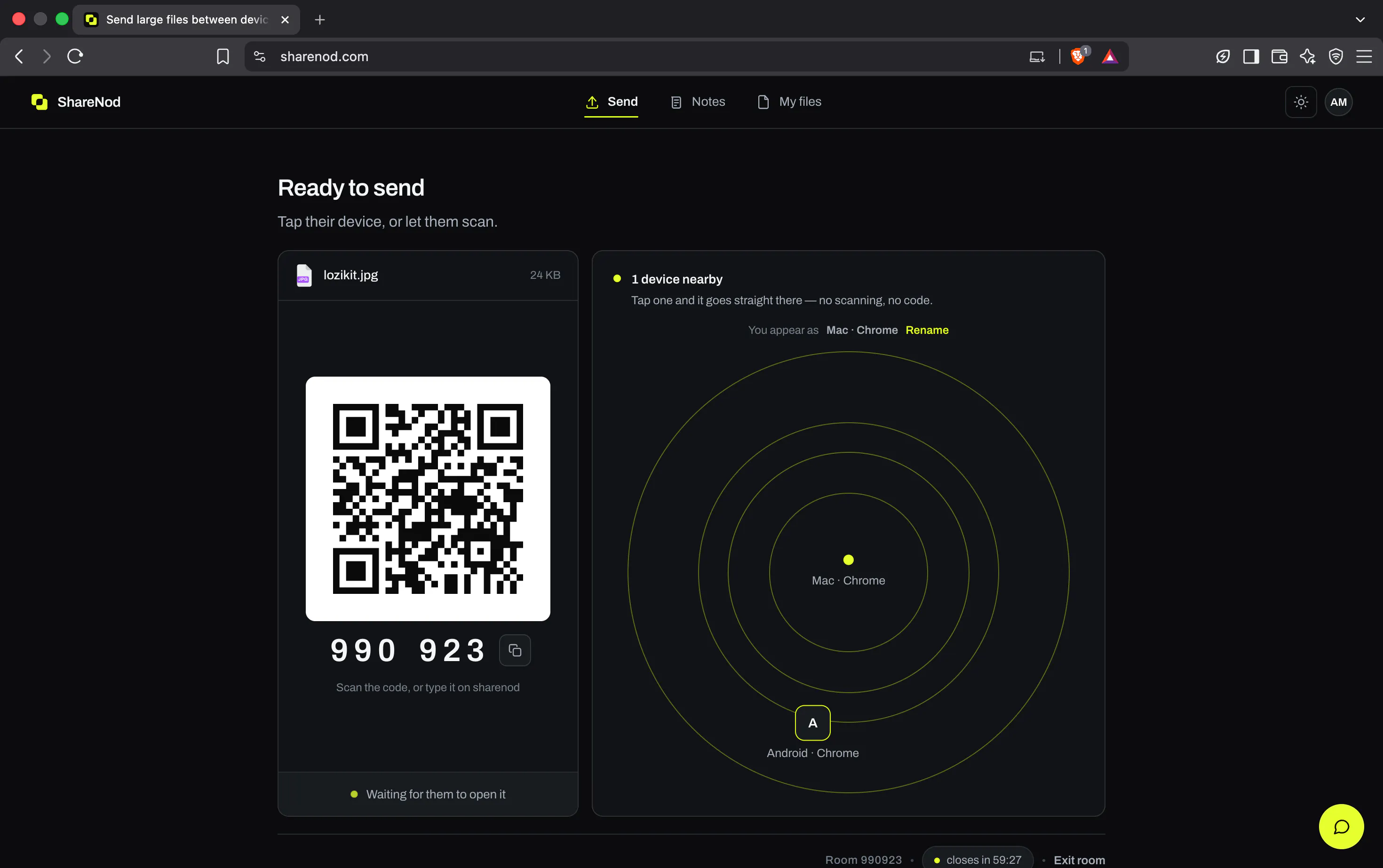Click the Ready to send heading
Screen dimensions: 1383x868
(x=351, y=188)
